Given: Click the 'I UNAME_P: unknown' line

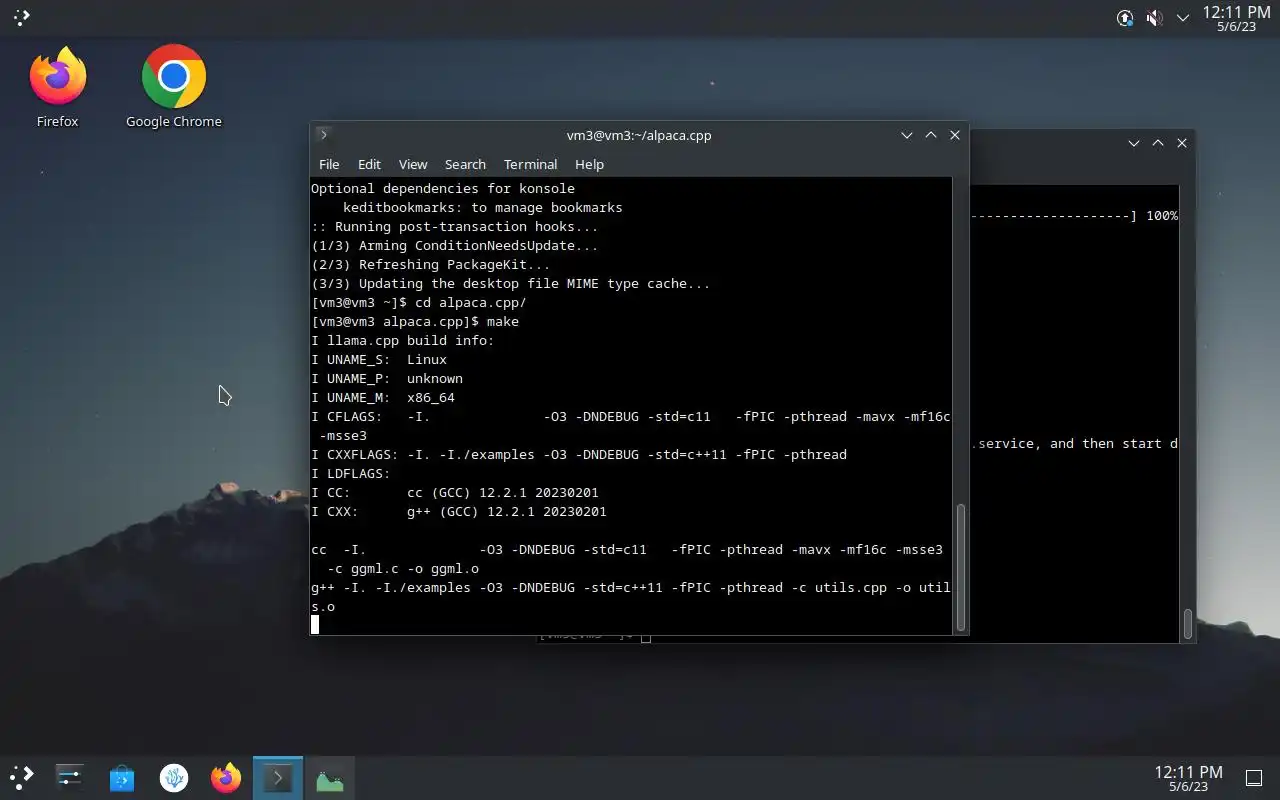Looking at the screenshot, I should [387, 379].
